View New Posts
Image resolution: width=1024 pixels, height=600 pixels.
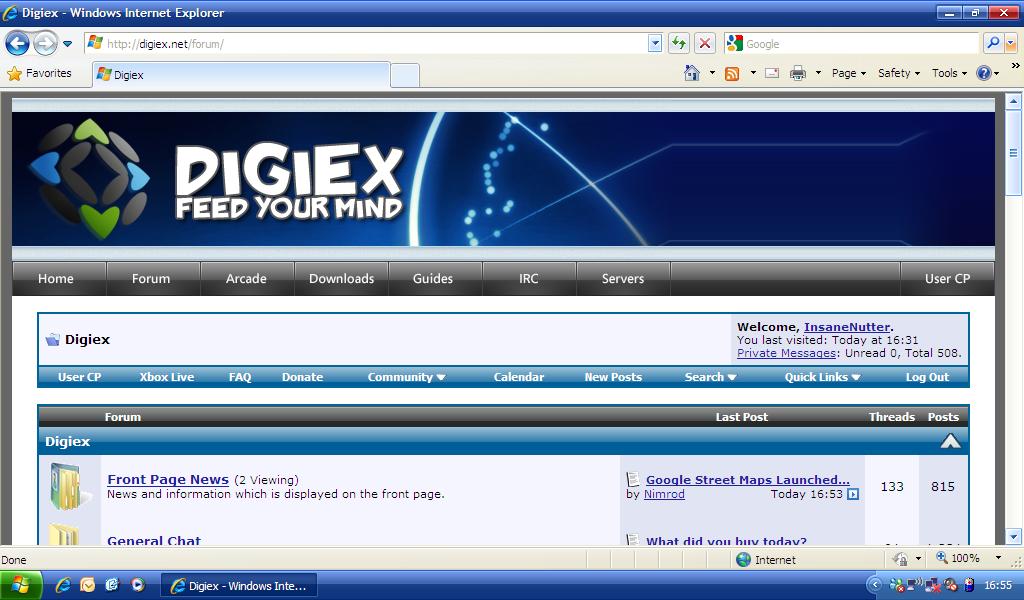tap(613, 377)
